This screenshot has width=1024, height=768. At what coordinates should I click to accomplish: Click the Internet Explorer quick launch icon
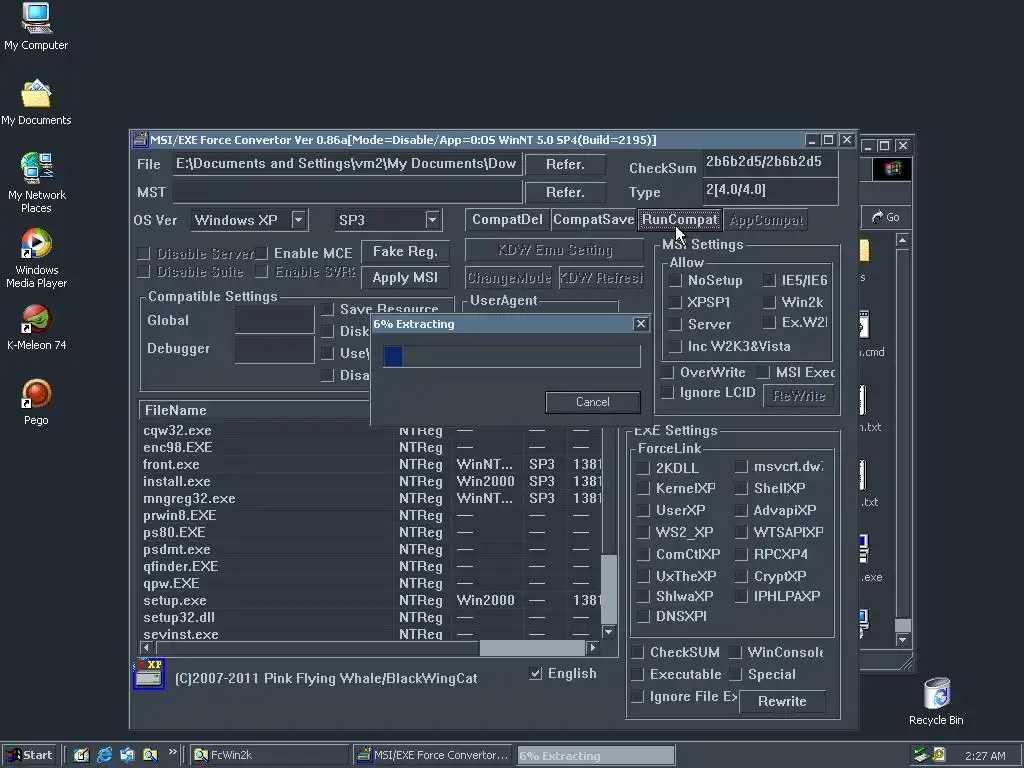[104, 755]
